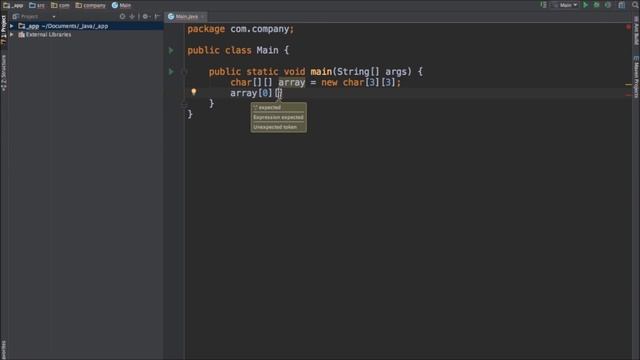Click the Debug bug icon

coord(597,5)
